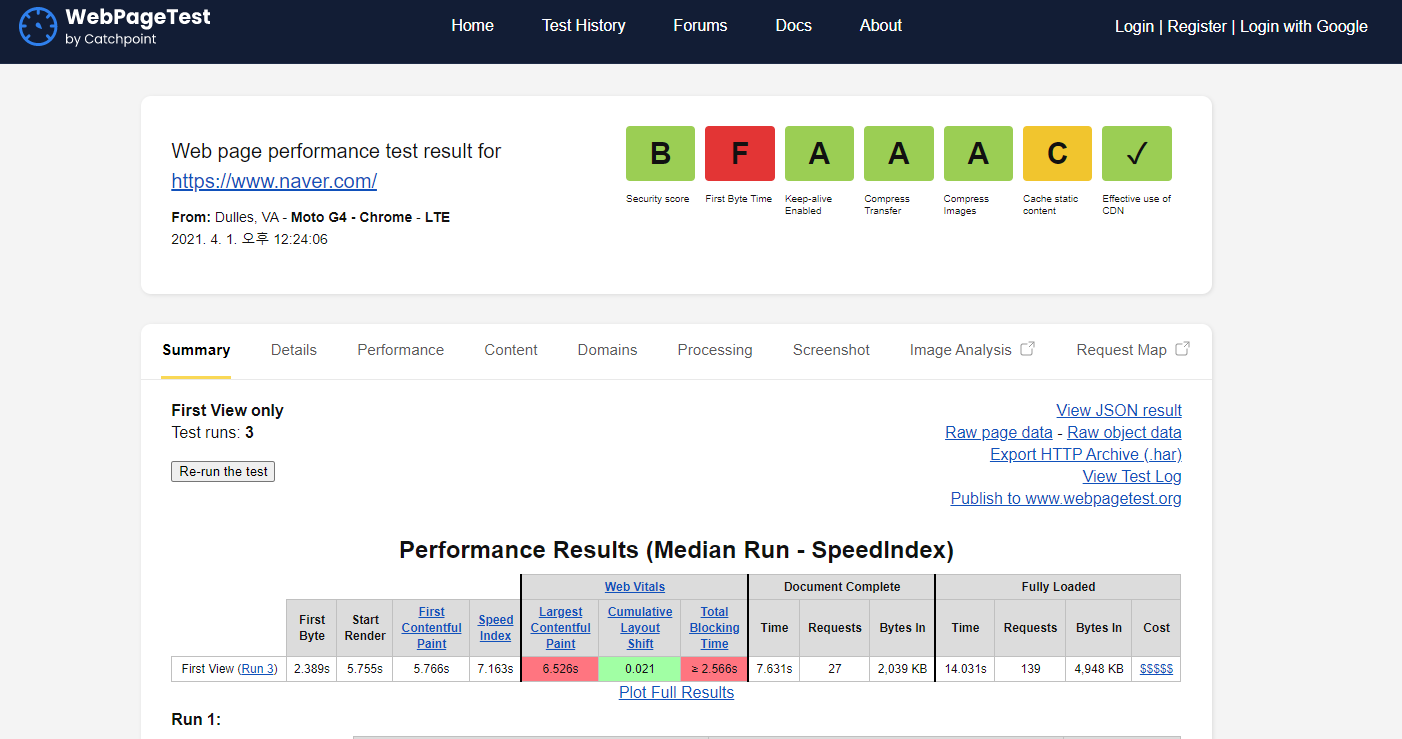Click the 7.163s Speed Index value
The width and height of the screenshot is (1402, 739).
[x=496, y=669]
